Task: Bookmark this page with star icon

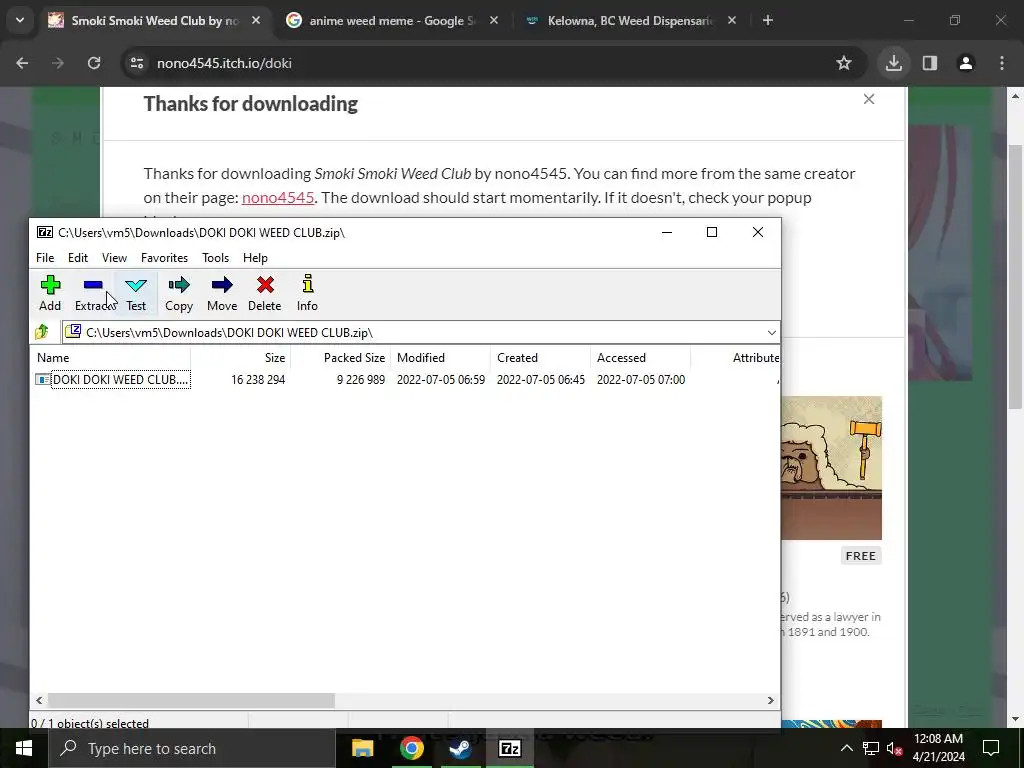Action: click(844, 63)
